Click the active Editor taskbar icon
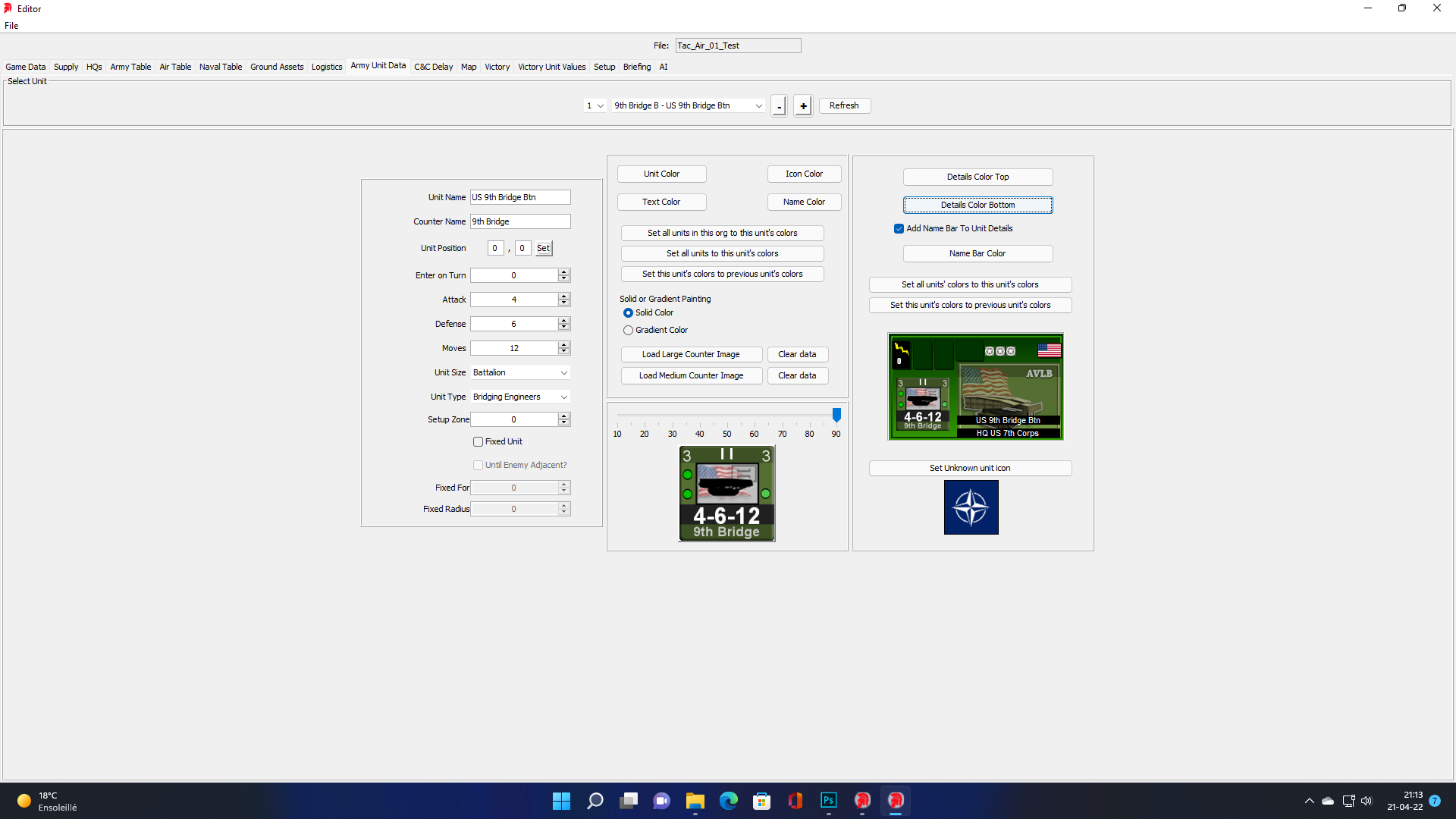1456x819 pixels. (896, 801)
